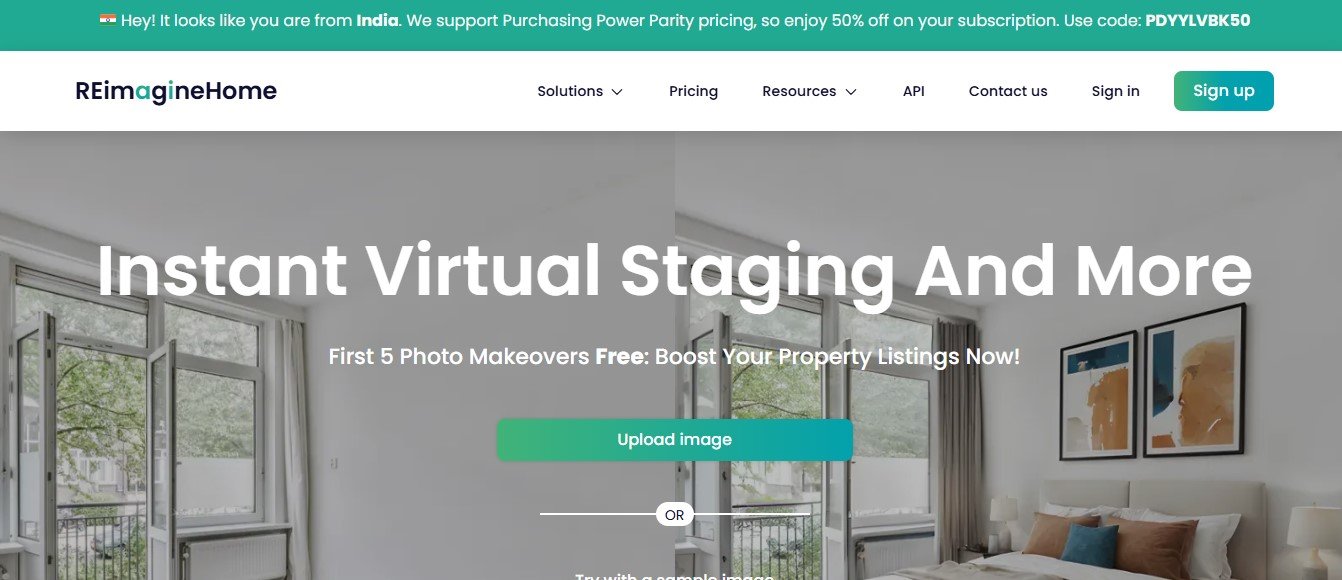Open the Solutions menu

point(580,91)
